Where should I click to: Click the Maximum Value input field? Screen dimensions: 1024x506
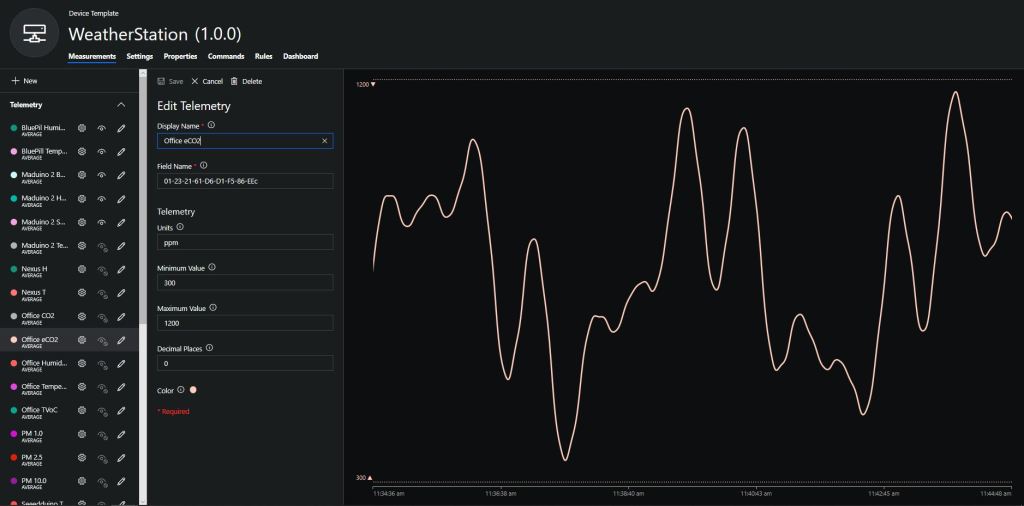pos(244,323)
